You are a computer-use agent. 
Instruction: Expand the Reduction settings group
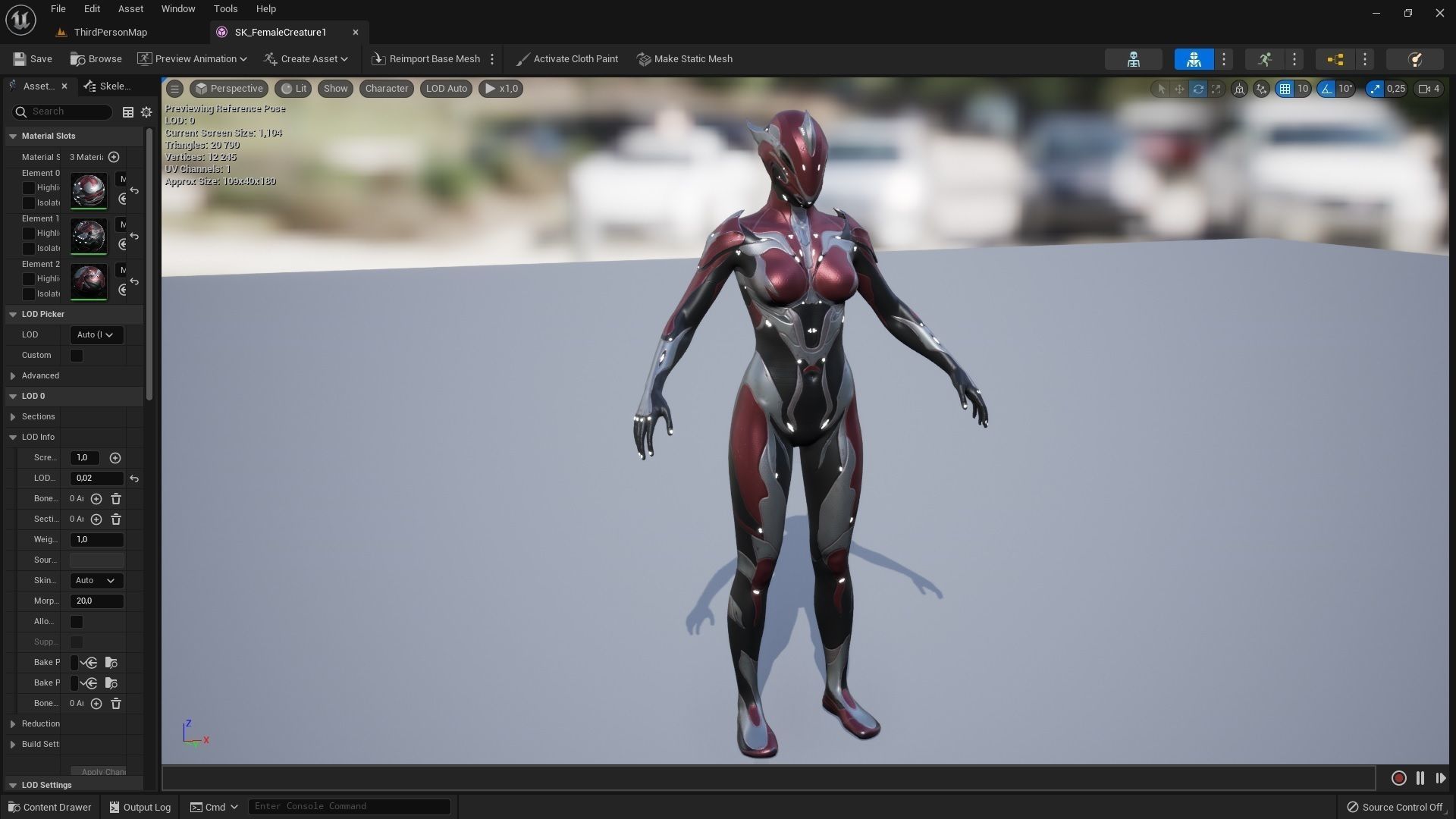13,724
